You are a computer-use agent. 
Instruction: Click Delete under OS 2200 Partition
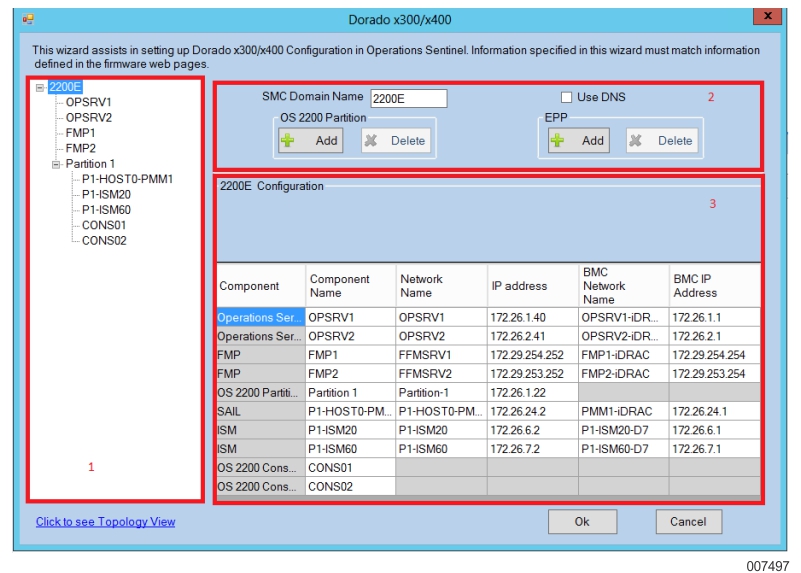click(396, 140)
